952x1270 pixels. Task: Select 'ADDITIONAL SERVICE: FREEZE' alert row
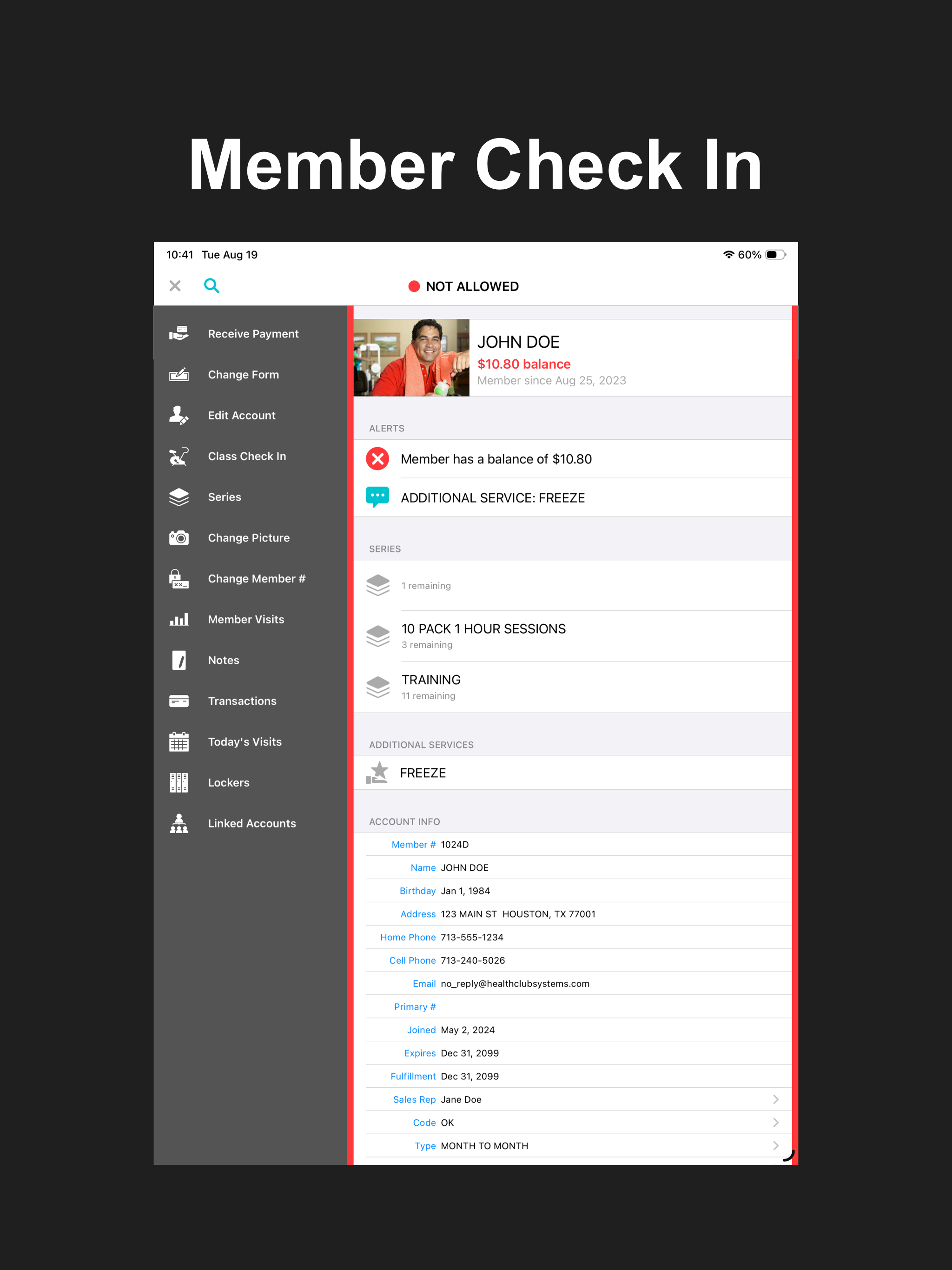[x=573, y=497]
